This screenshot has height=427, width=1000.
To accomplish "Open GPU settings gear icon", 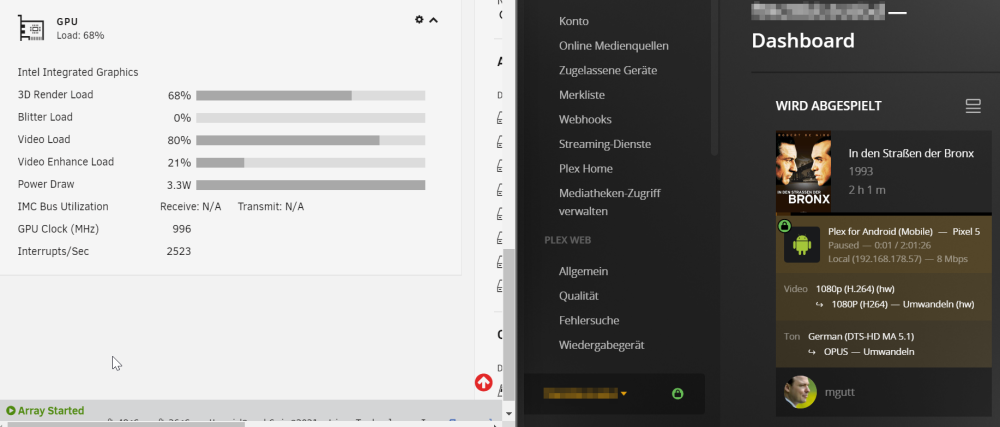I will click(419, 20).
